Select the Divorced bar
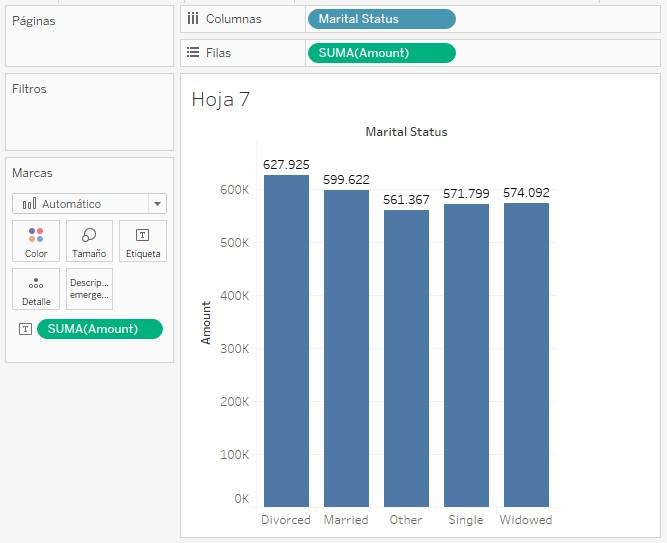 coord(286,340)
